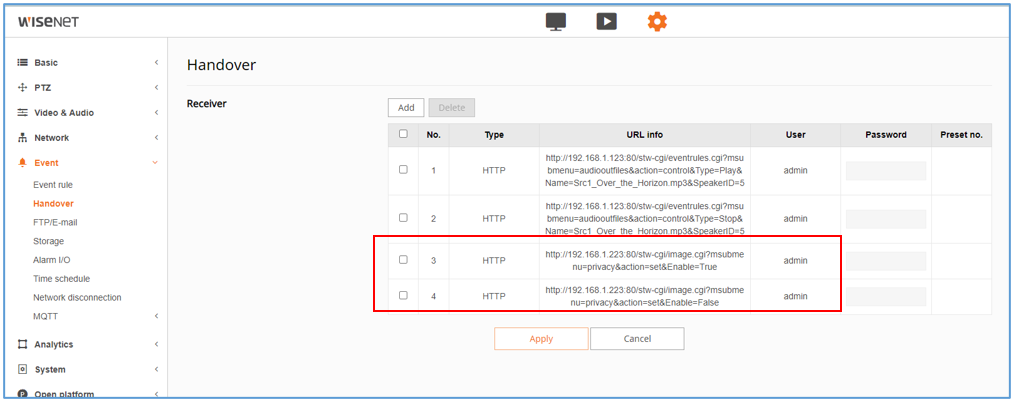Open the live monitor view icon
The height and width of the screenshot is (401, 1013).
point(556,21)
